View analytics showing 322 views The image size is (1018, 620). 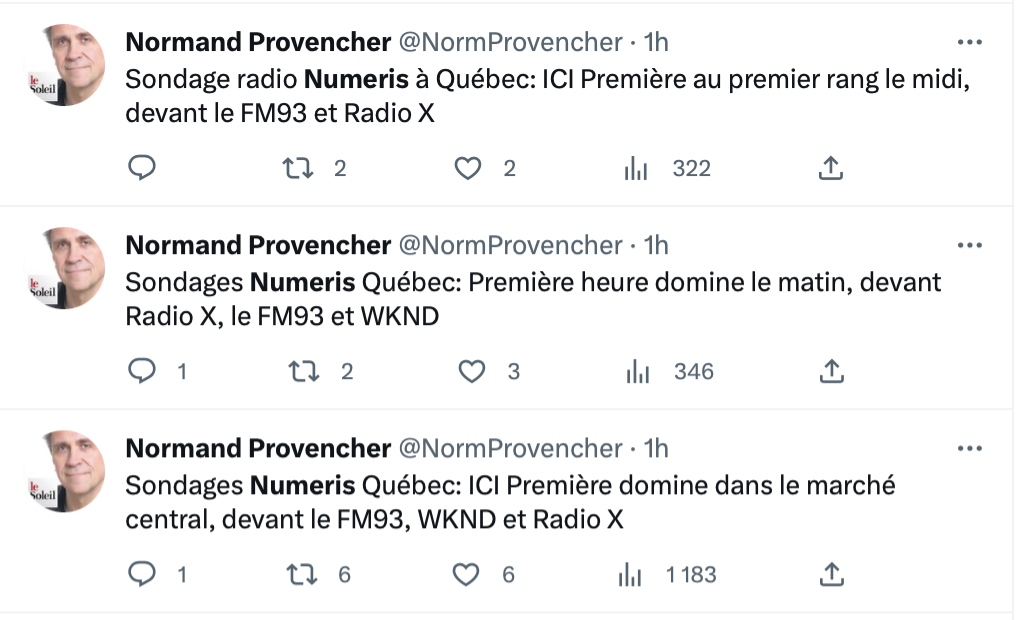[667, 169]
